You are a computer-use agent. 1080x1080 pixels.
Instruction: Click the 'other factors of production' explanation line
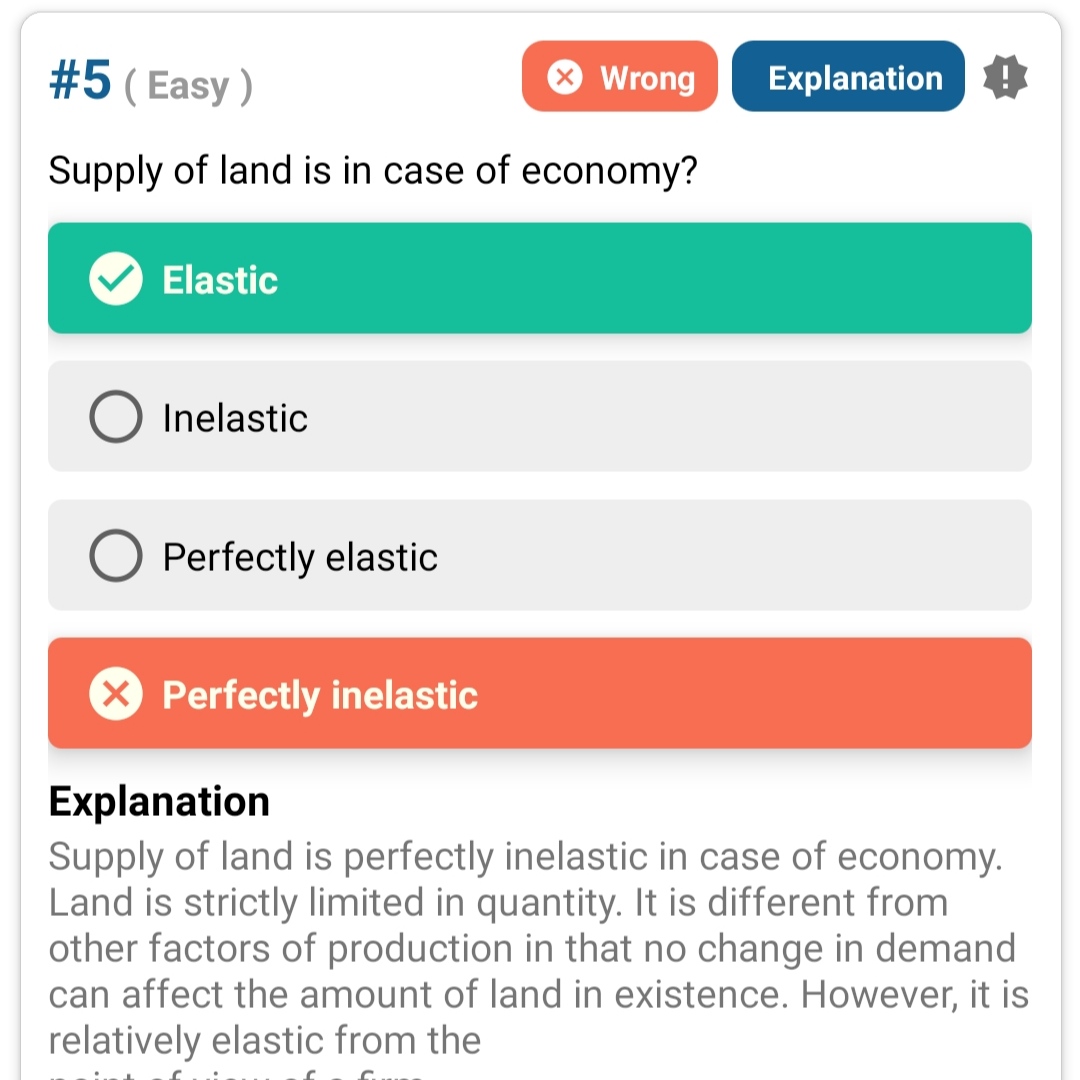[531, 949]
